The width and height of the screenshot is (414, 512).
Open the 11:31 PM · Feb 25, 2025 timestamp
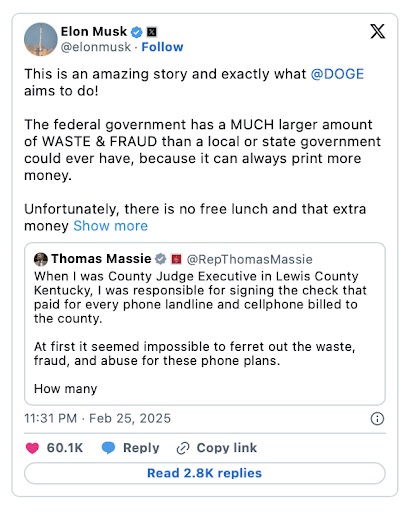click(x=97, y=418)
